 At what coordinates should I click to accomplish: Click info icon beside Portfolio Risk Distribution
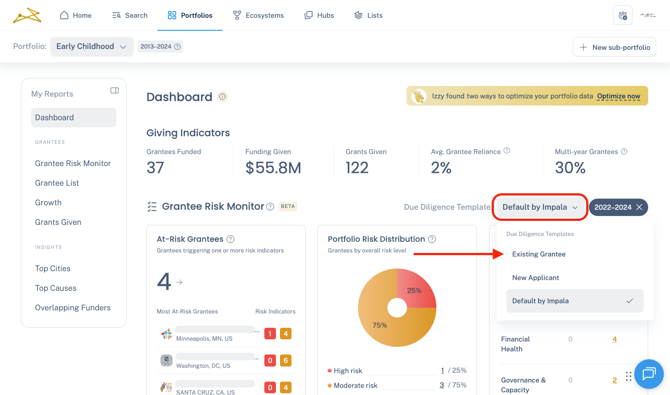[x=432, y=239]
